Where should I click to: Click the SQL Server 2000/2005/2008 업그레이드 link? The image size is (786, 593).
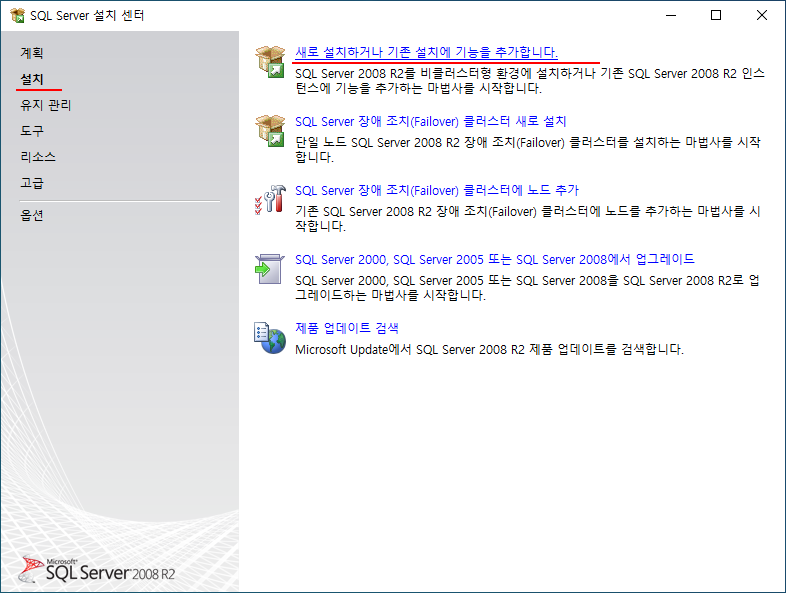pos(495,259)
